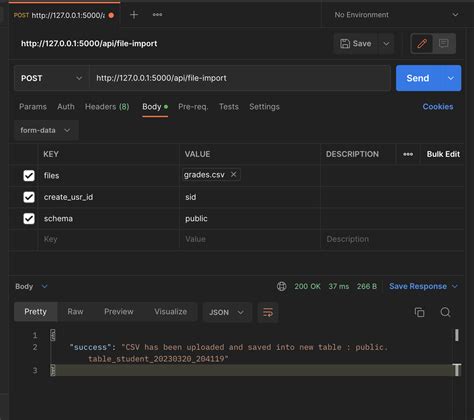Click the 'create_usr_id' key cell
Image resolution: width=474 pixels, height=420 pixels.
coord(109,197)
